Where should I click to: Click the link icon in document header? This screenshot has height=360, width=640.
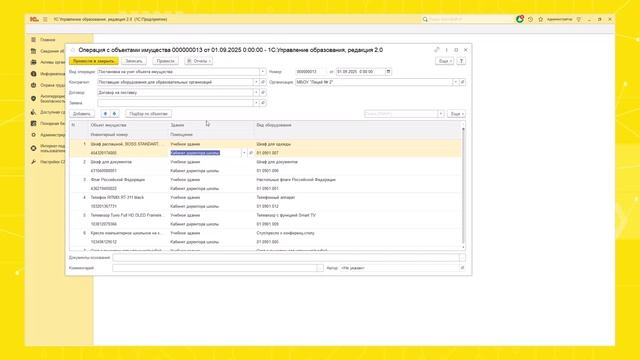[x=437, y=50]
